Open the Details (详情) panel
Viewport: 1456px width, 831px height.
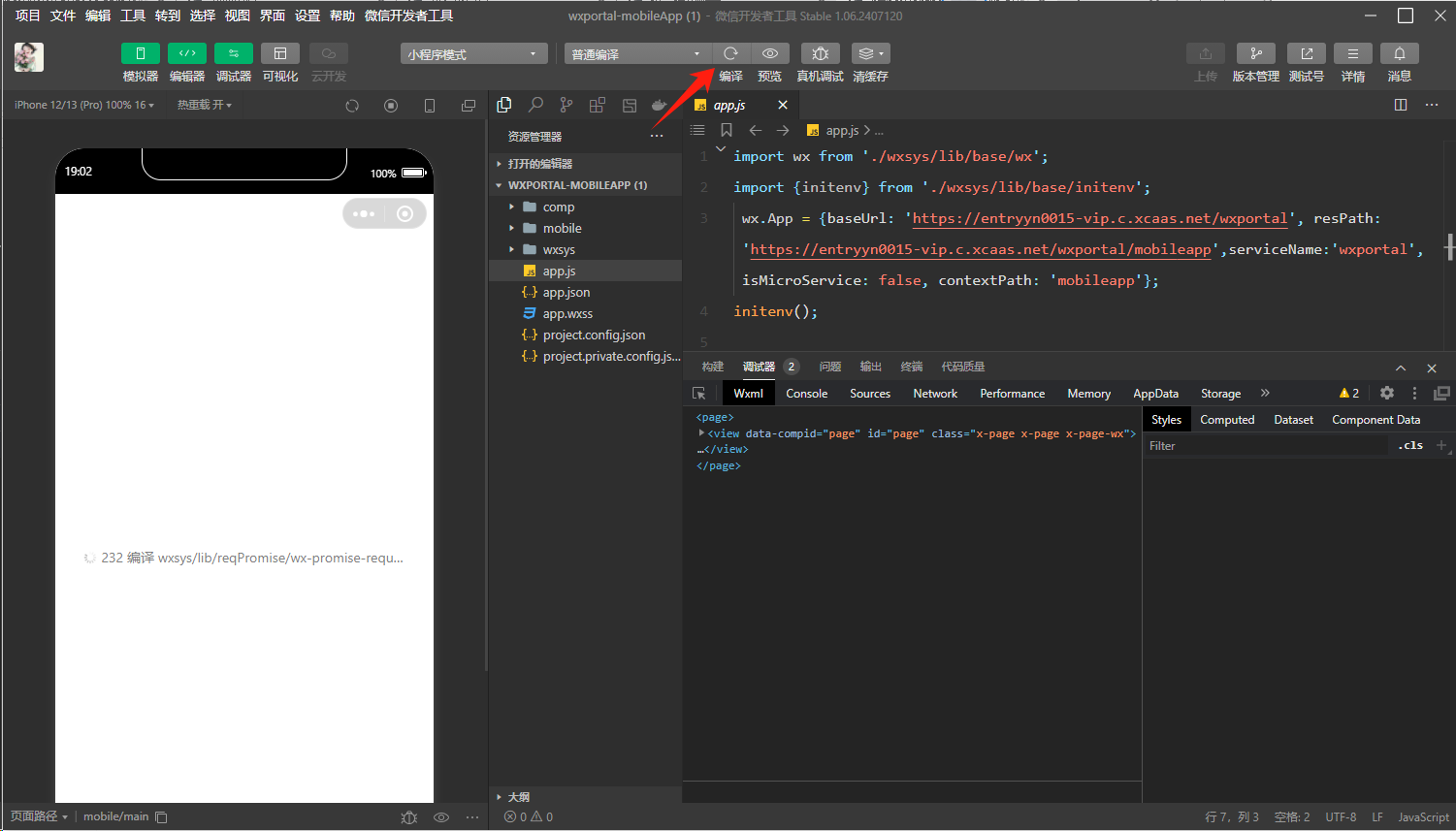pos(1353,53)
